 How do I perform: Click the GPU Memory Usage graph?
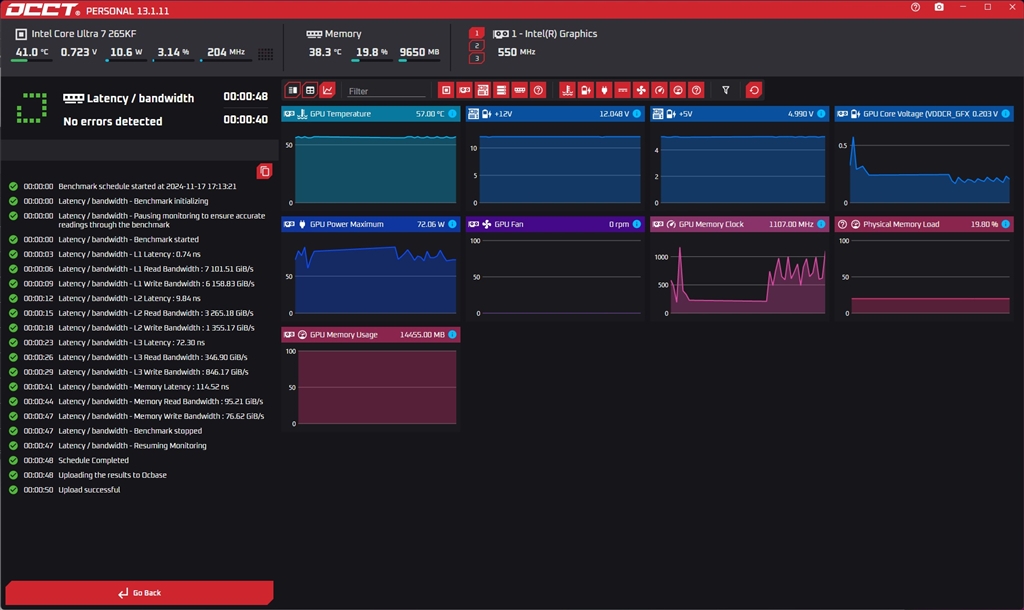coord(370,387)
